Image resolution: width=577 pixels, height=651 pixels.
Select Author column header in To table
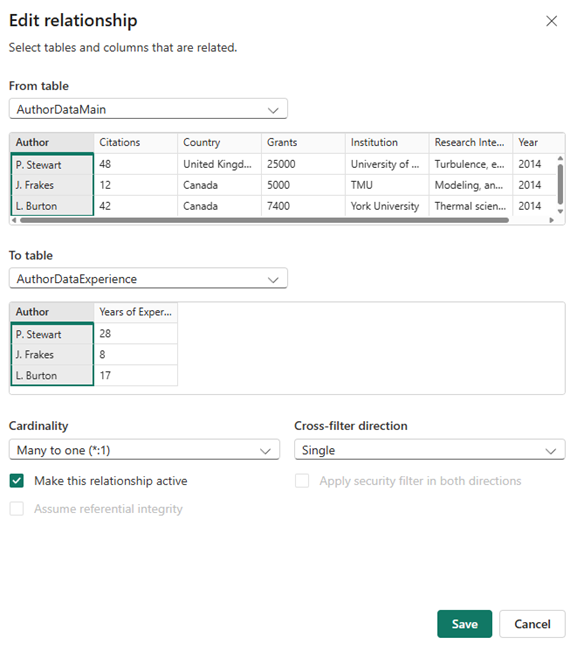coord(52,312)
